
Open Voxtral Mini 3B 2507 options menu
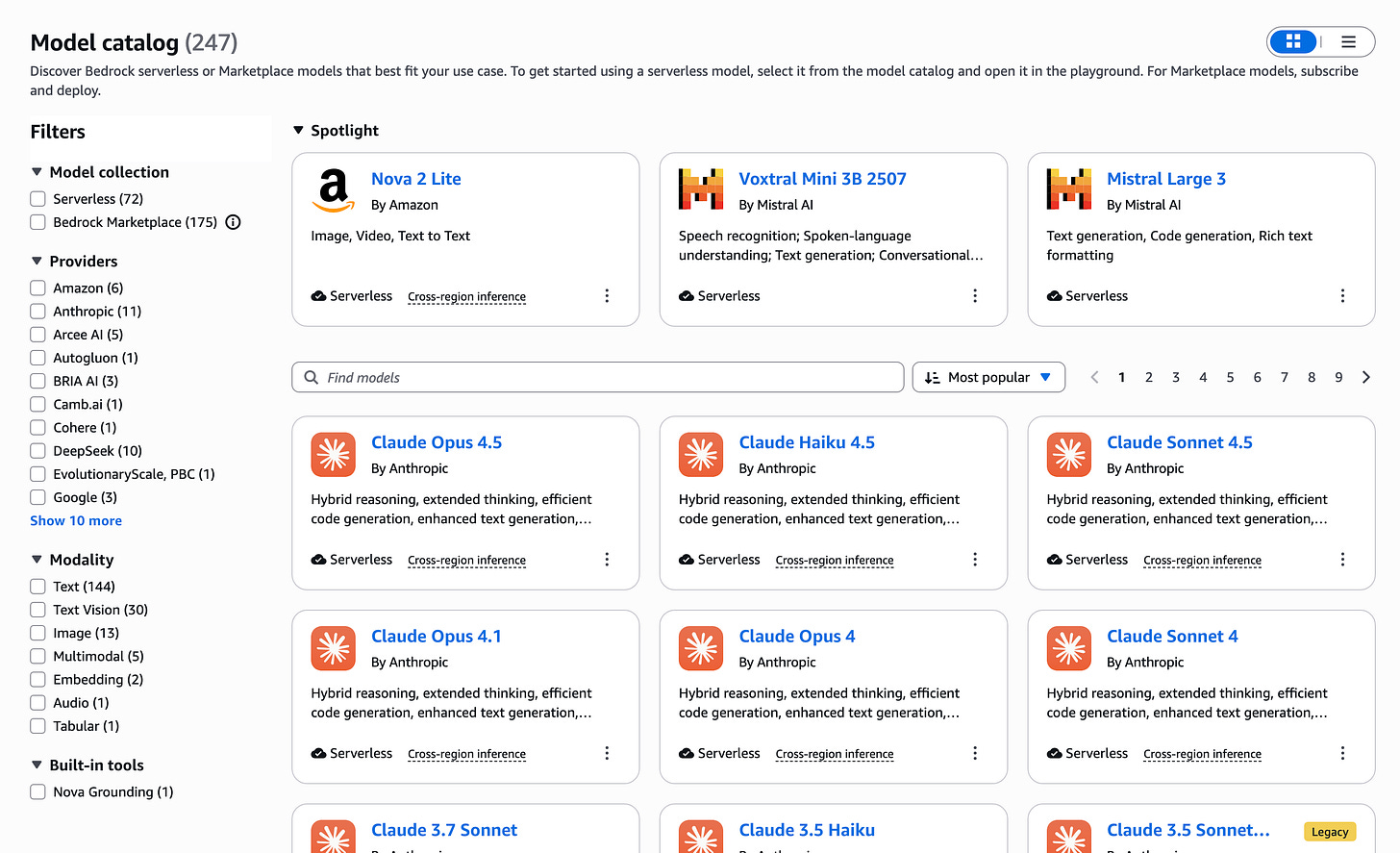[975, 296]
